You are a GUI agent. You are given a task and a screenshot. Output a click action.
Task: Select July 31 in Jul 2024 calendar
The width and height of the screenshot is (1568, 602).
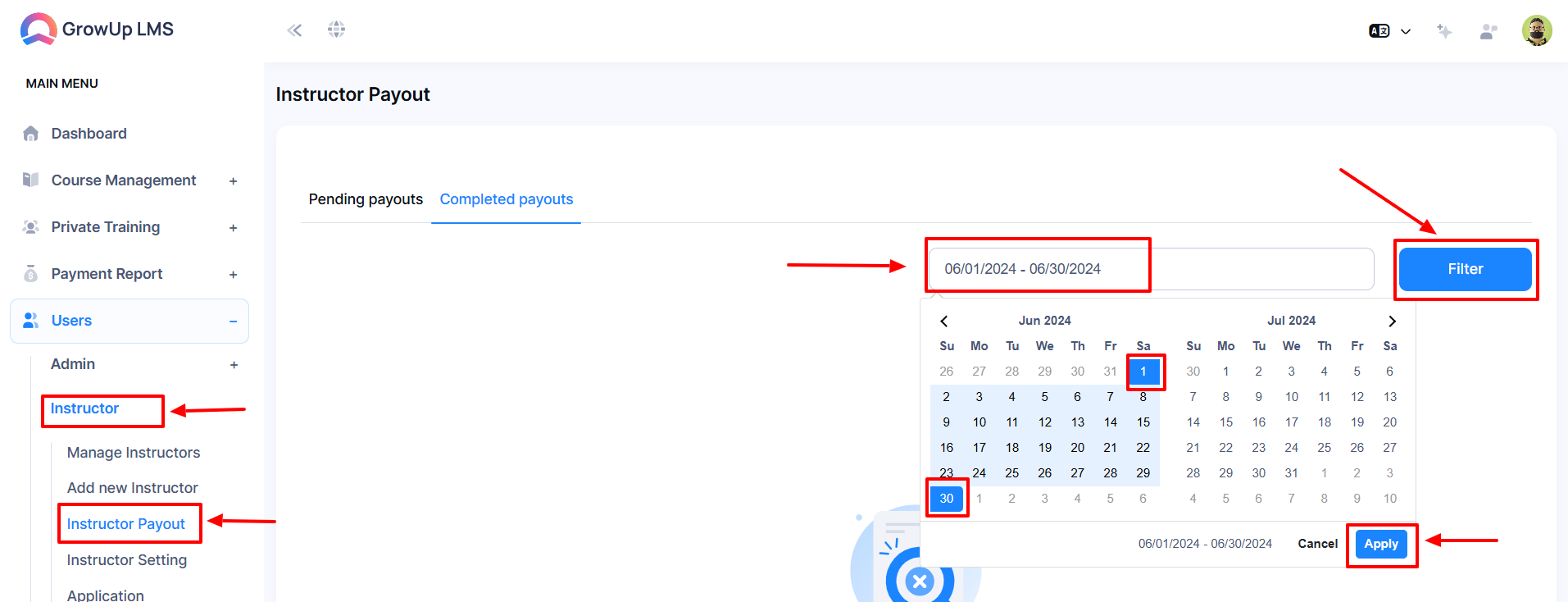(1292, 473)
